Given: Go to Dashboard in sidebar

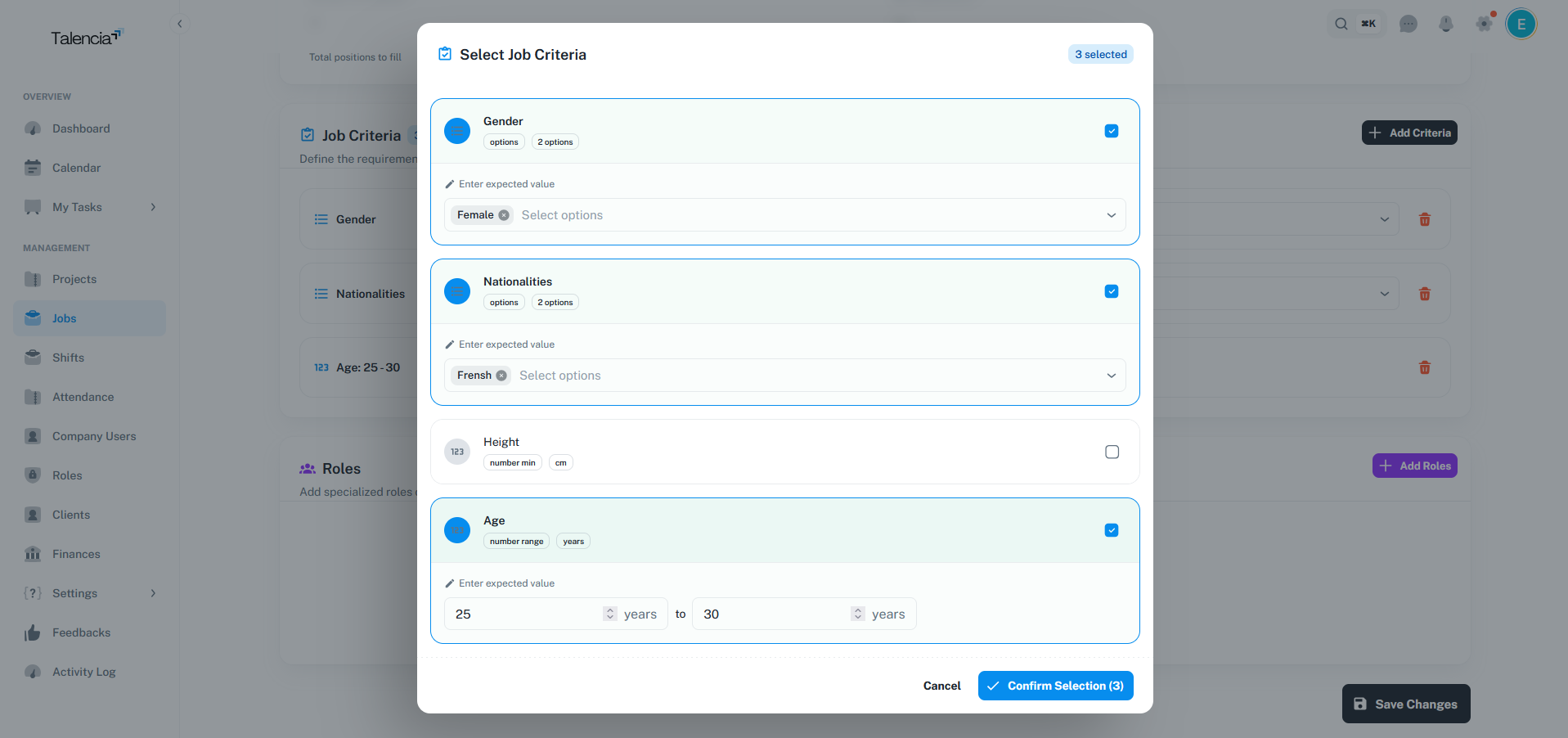Looking at the screenshot, I should point(81,128).
